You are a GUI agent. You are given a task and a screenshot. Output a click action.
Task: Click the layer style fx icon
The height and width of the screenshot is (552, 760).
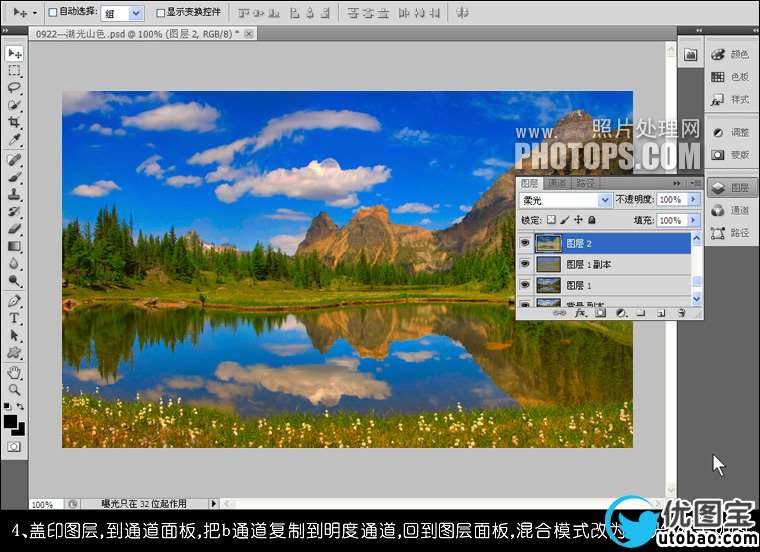point(582,313)
